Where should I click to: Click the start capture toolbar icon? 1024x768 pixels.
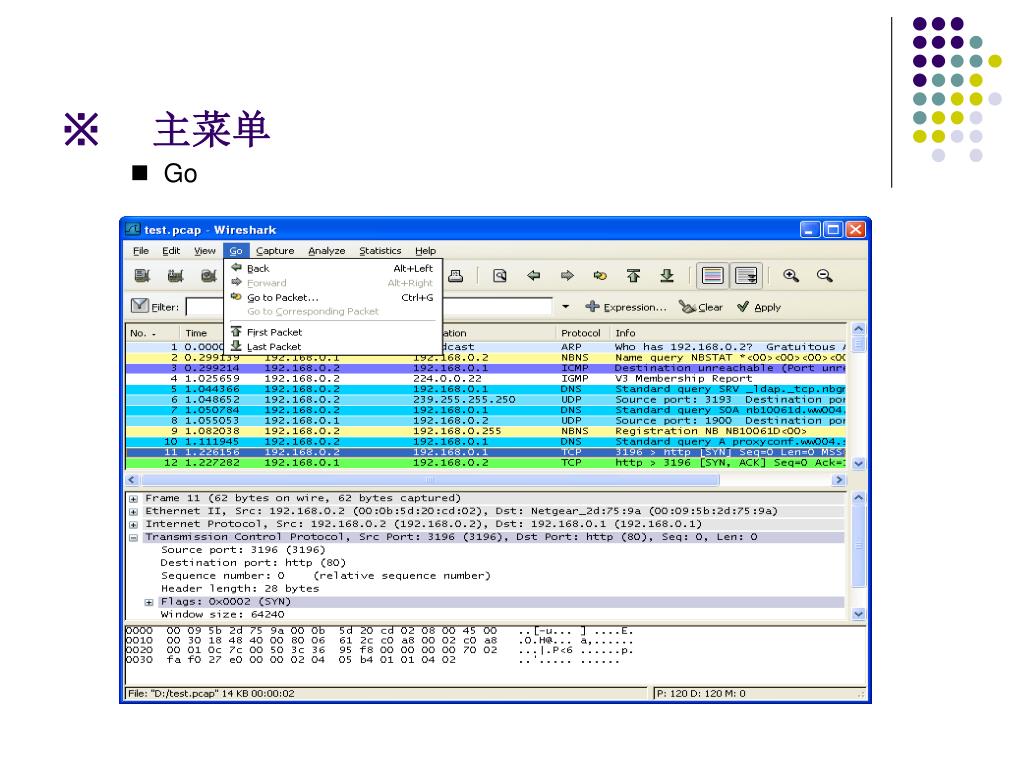pos(209,276)
